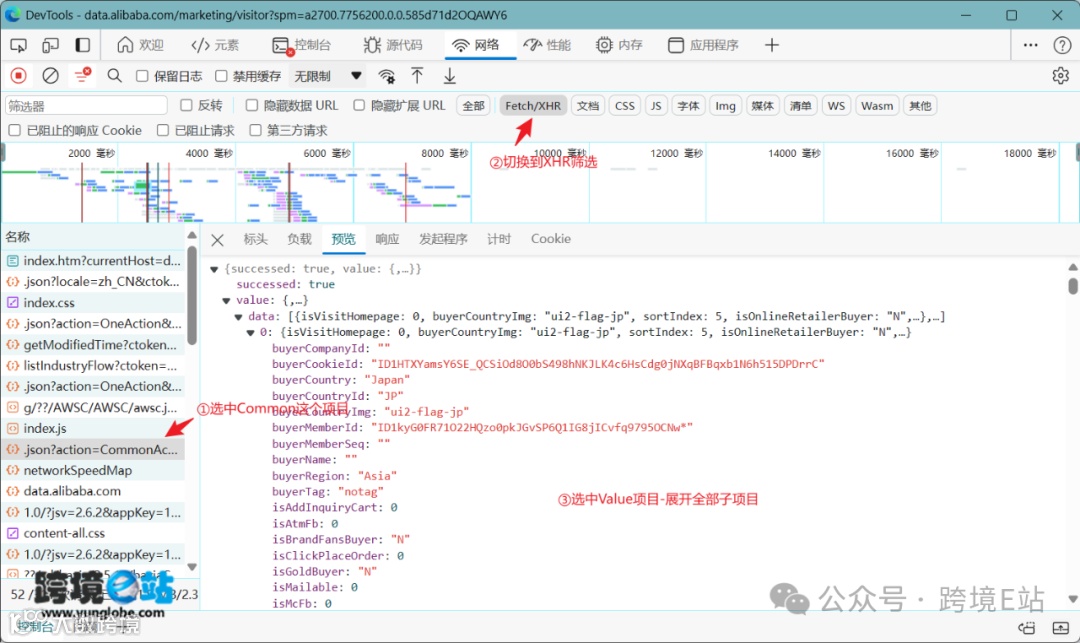1080x643 pixels.
Task: Select the 文档 filter
Action: (x=588, y=106)
